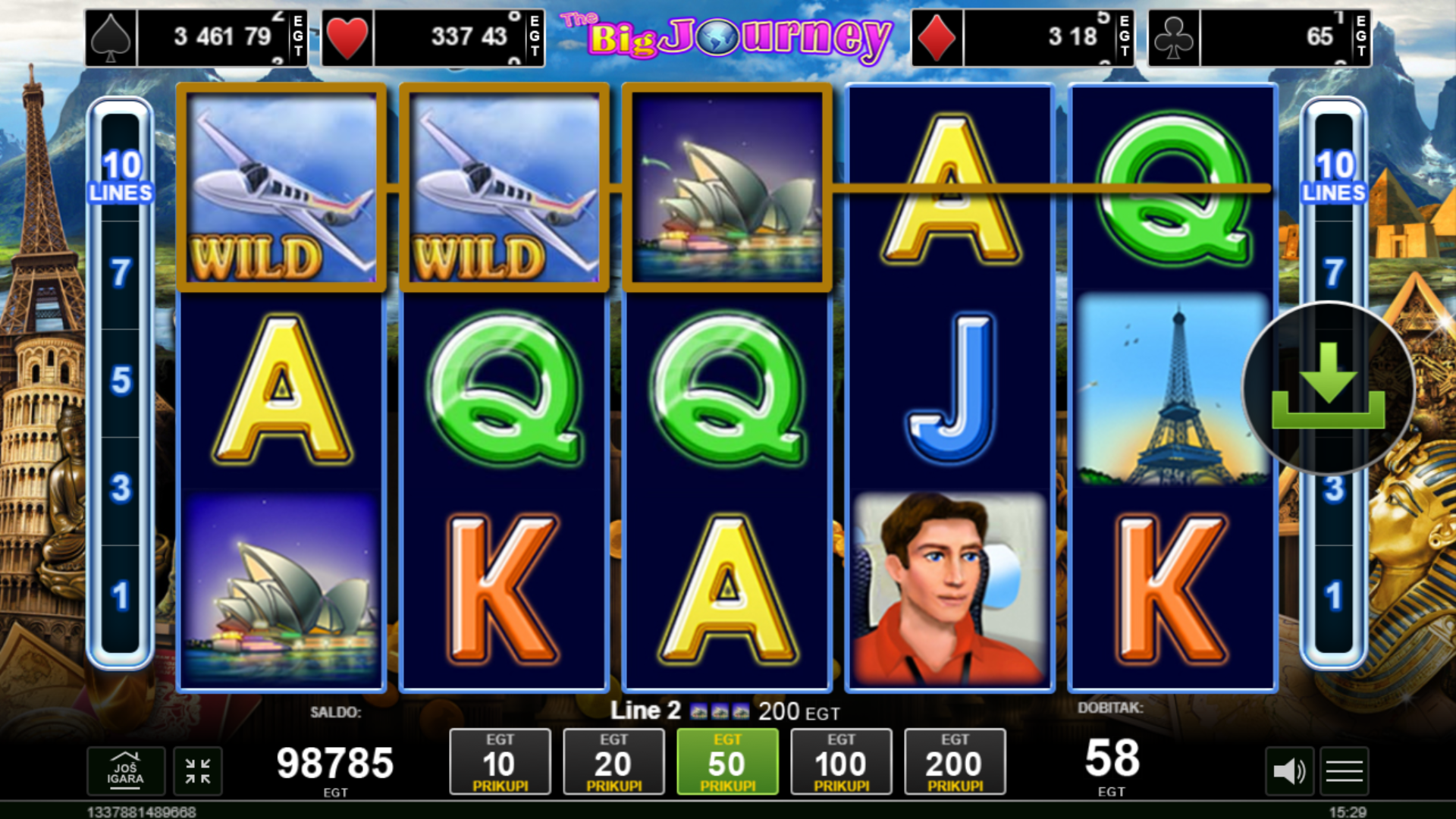Mute the game sound speaker icon
This screenshot has height=819, width=1456.
pos(1289,771)
